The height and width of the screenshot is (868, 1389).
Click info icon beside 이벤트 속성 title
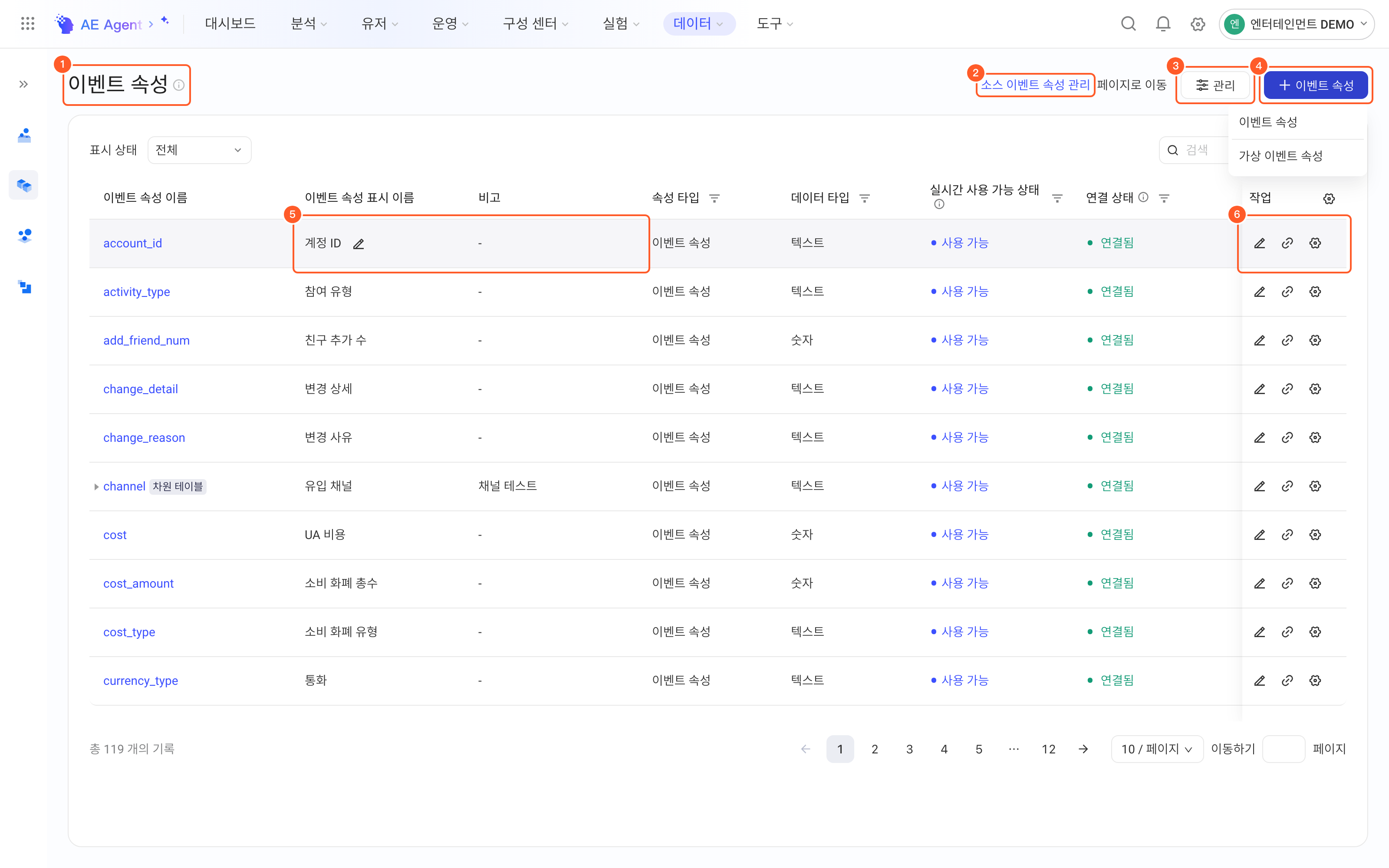point(179,85)
